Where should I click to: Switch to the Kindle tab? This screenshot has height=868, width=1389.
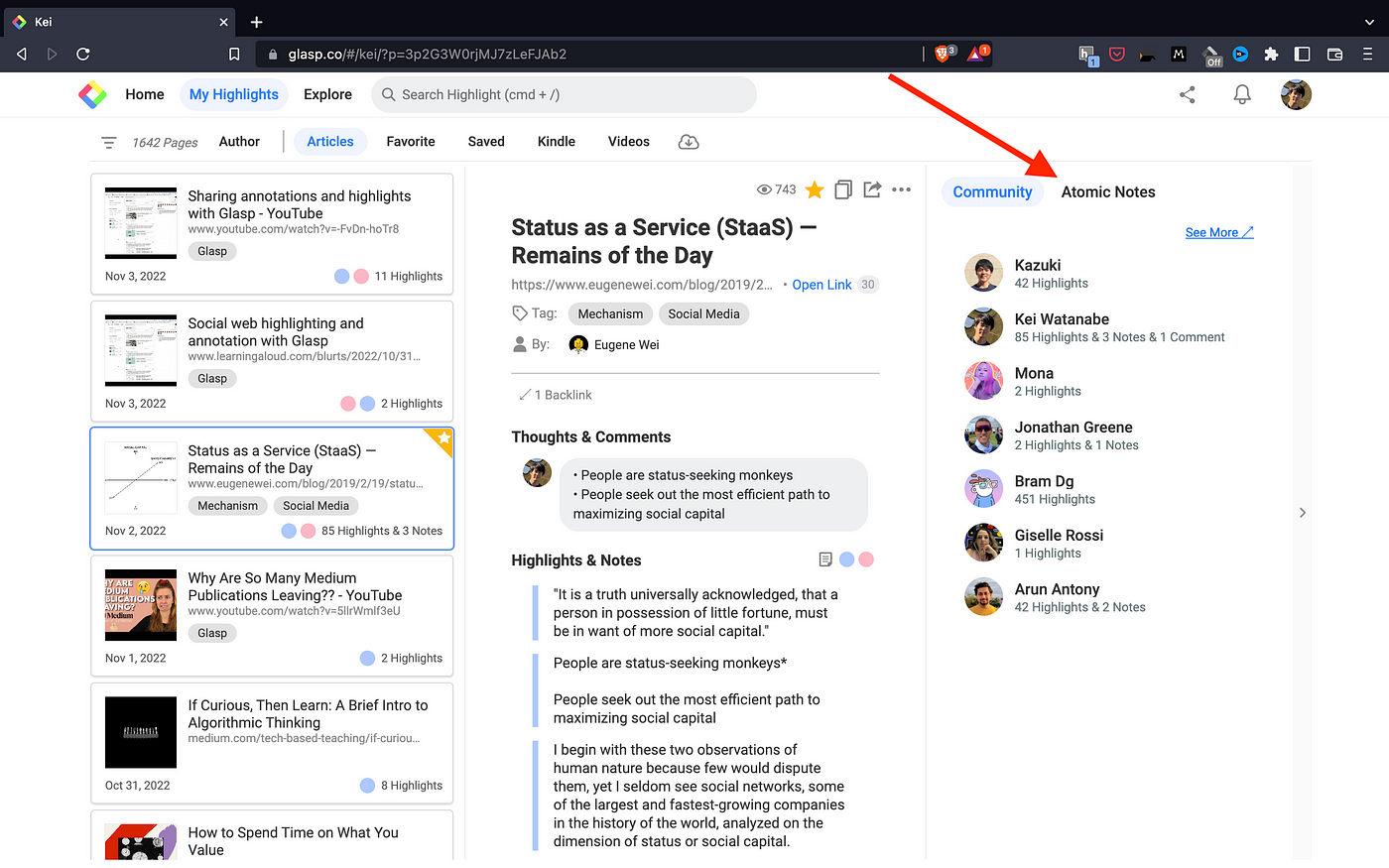point(557,142)
